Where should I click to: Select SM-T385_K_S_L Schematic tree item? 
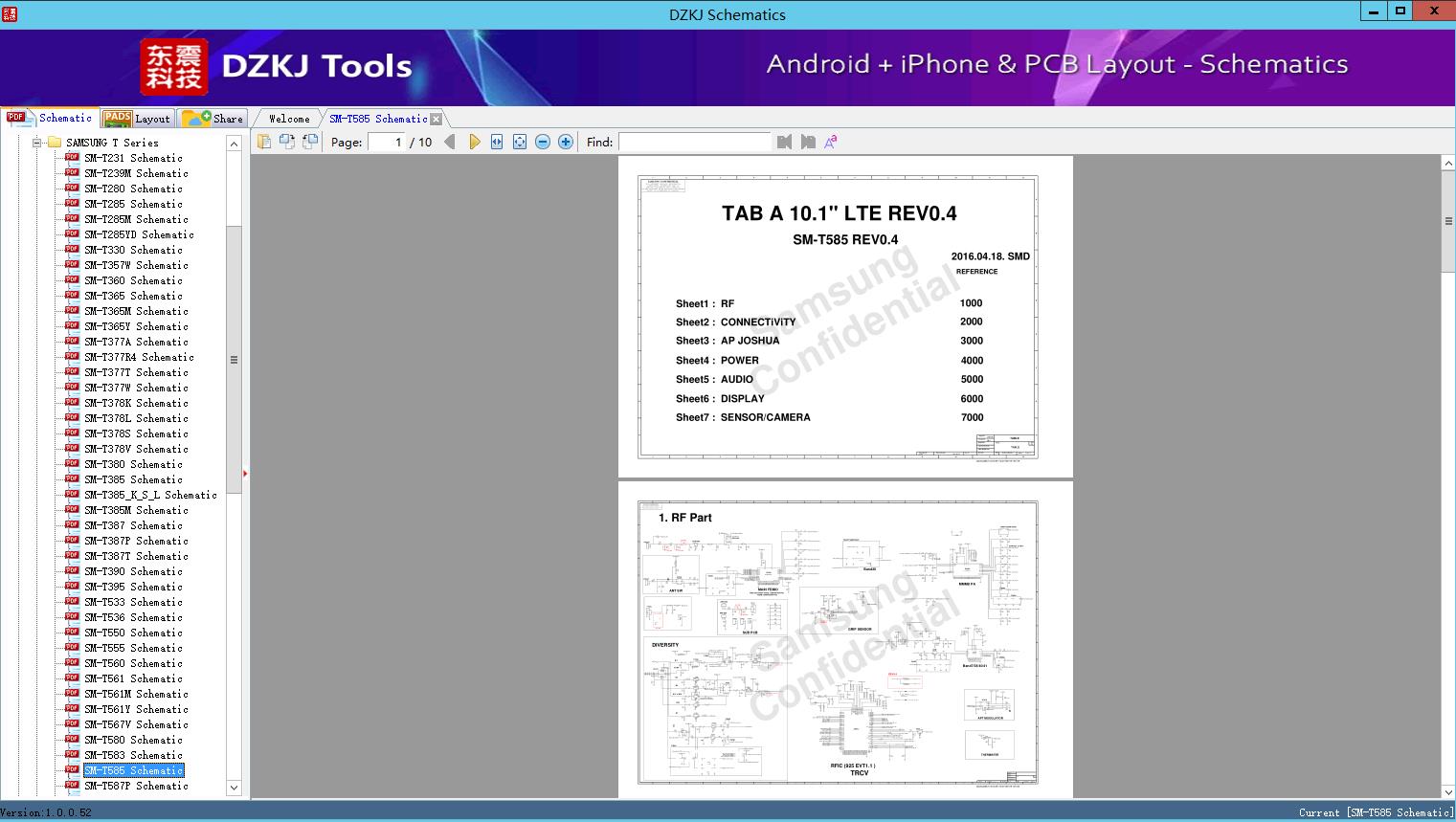150,495
